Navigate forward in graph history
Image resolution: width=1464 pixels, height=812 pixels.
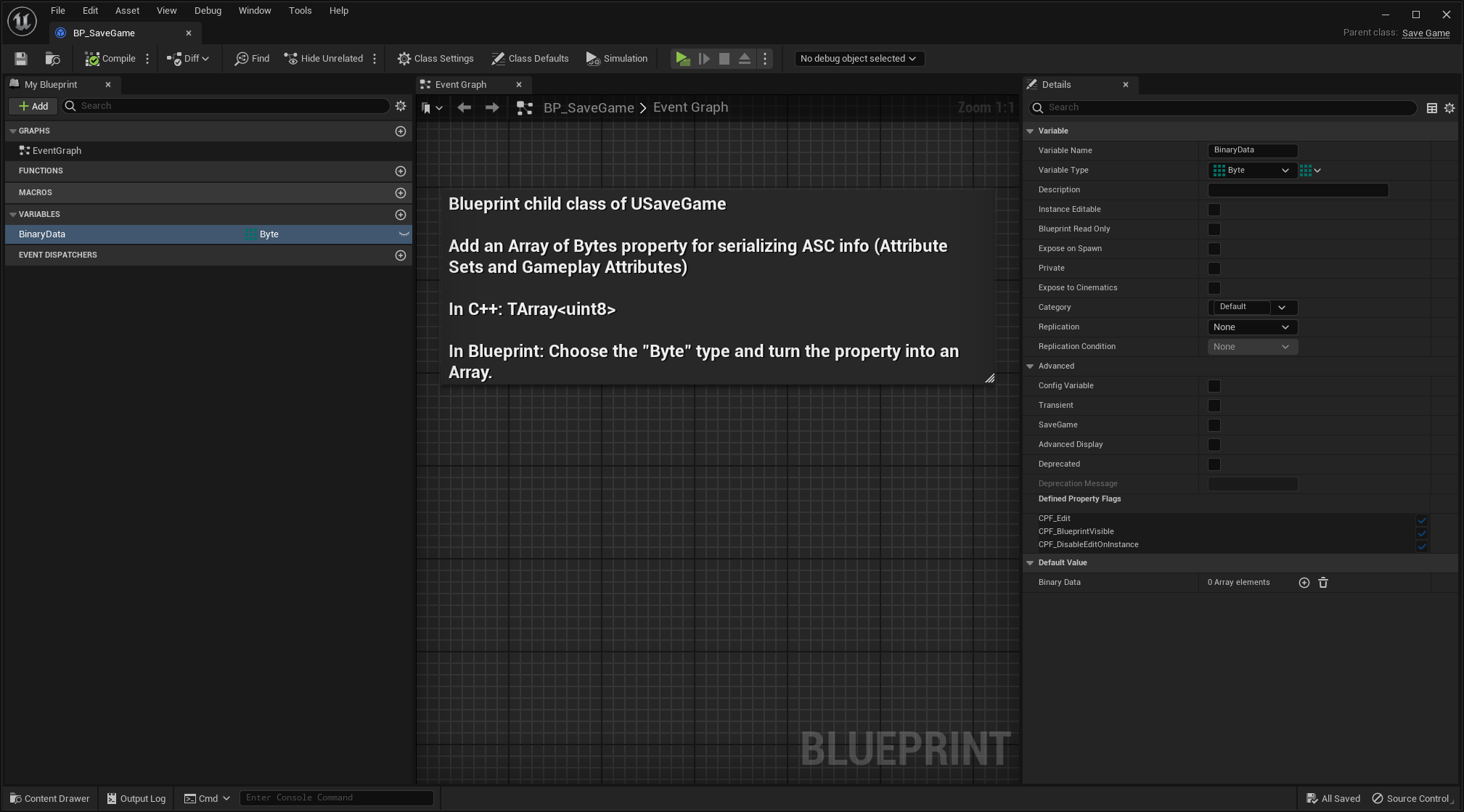click(492, 108)
